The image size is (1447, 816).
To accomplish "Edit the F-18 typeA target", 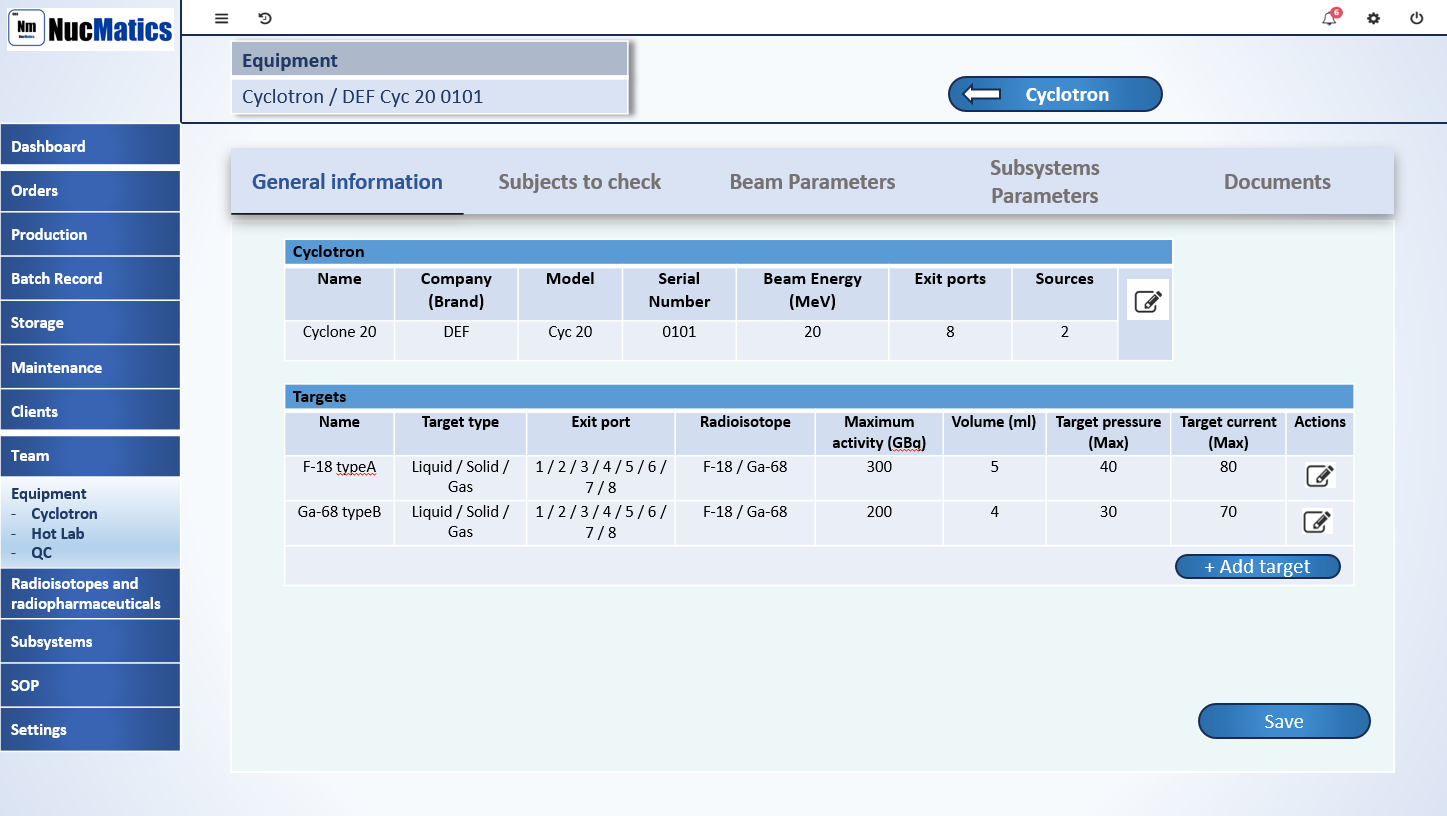I will pyautogui.click(x=1319, y=476).
